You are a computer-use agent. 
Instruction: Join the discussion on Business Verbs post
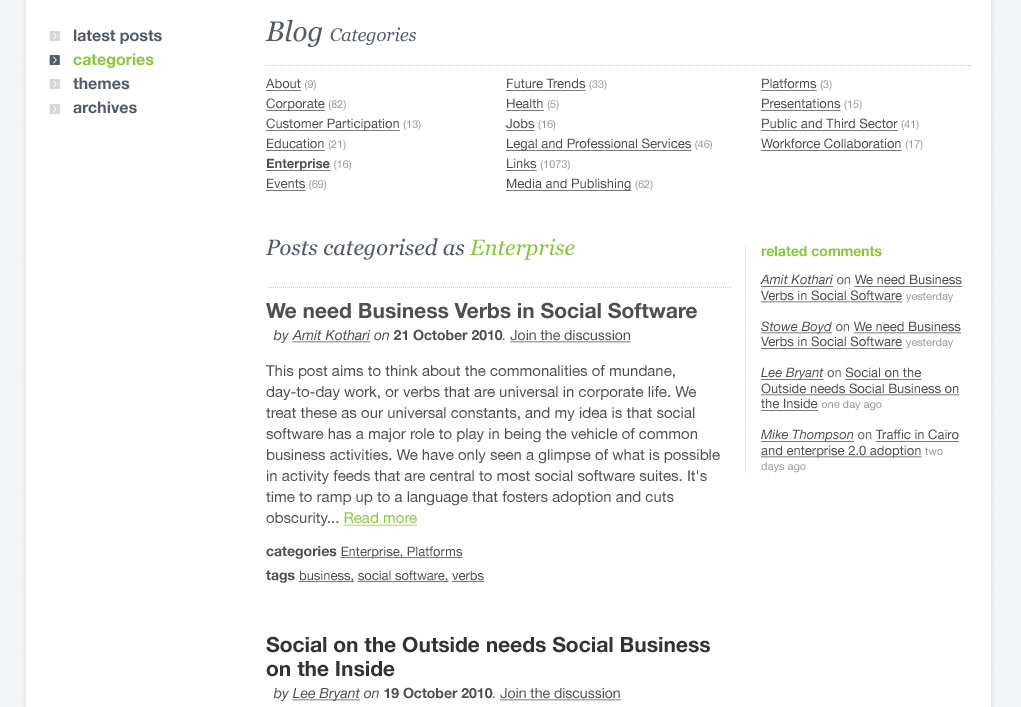(570, 335)
